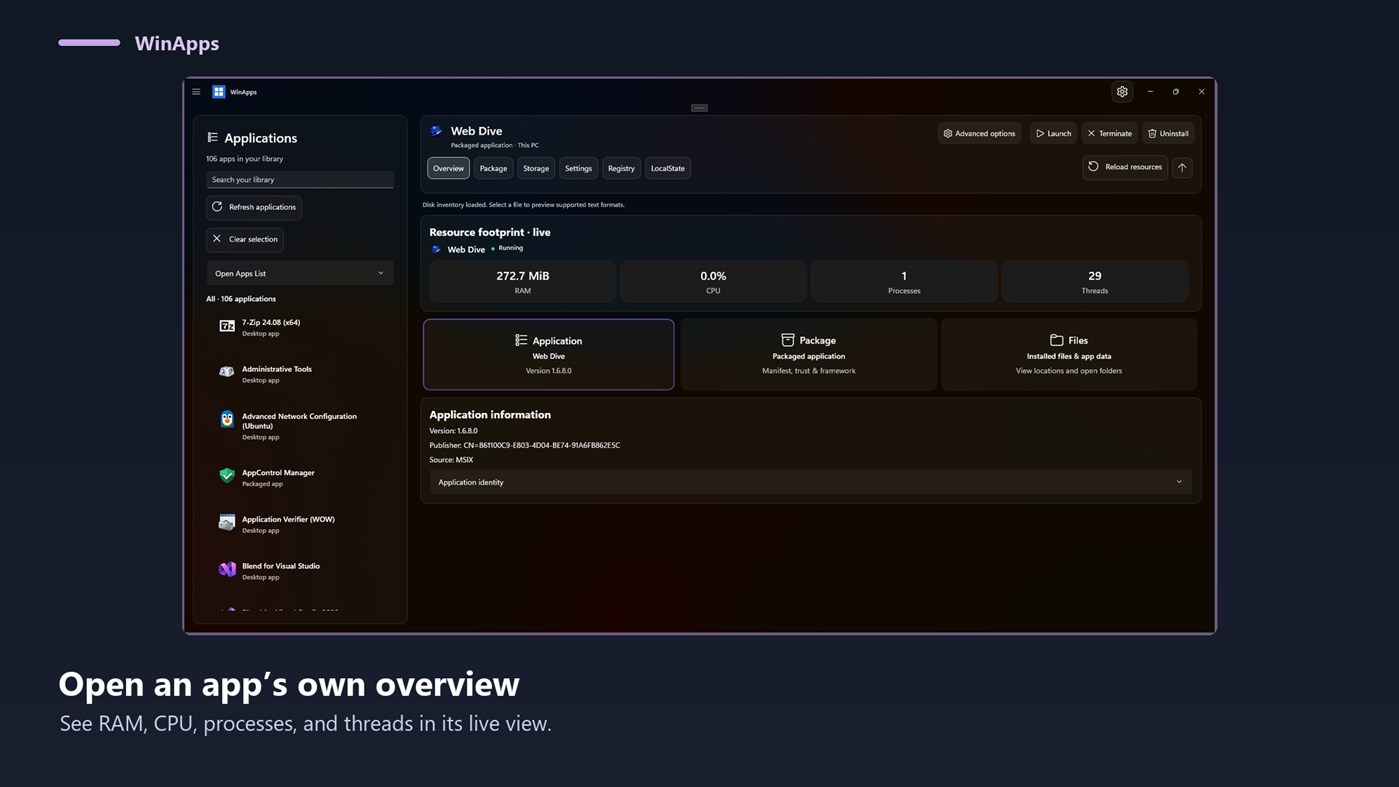Click the 0.0% CPU tile
This screenshot has width=1399, height=787.
coord(713,281)
